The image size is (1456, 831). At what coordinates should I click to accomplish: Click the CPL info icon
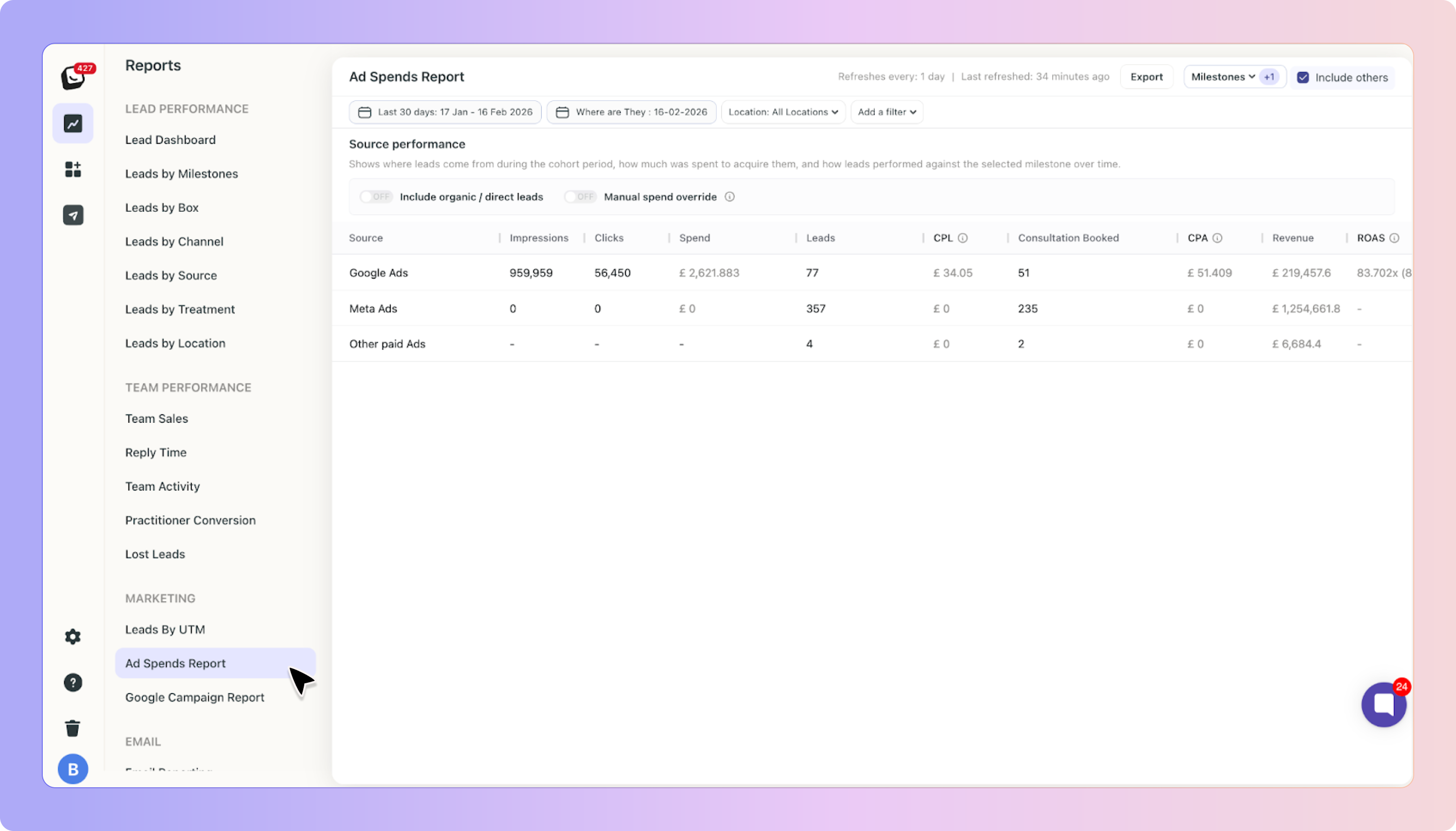coord(963,238)
